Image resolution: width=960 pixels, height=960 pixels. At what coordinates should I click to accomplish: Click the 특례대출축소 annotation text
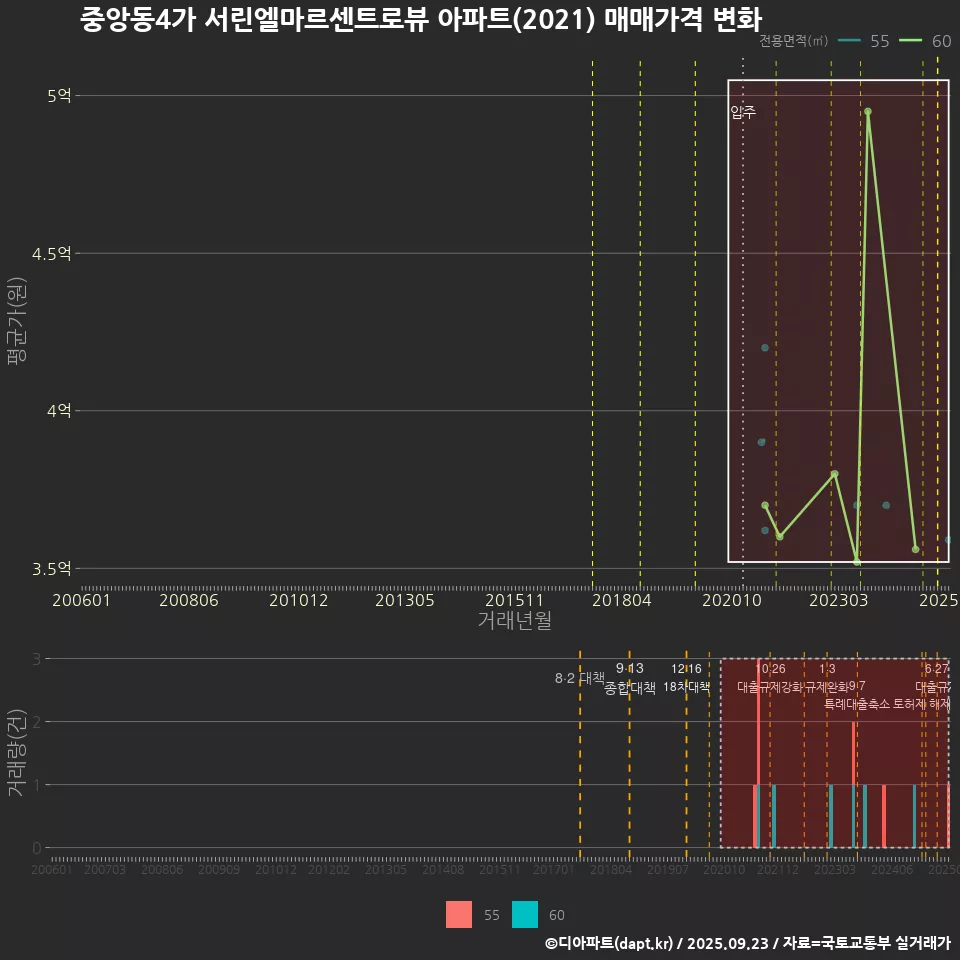point(855,703)
